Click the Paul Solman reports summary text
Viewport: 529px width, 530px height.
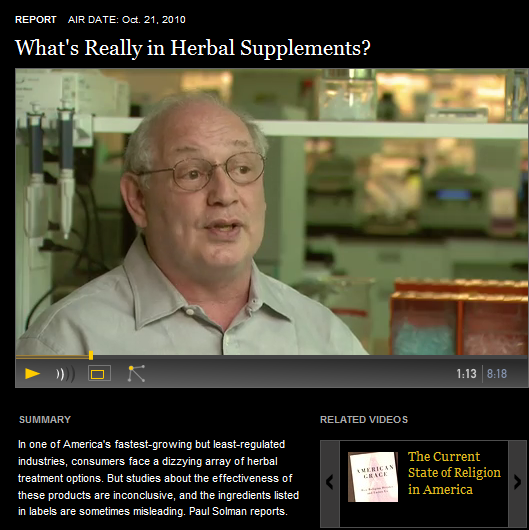click(238, 511)
